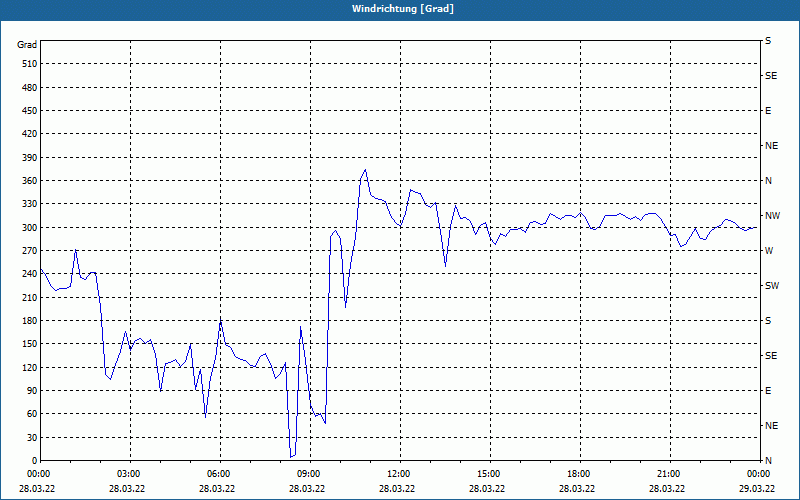Select the 60 left axis label
This screenshot has height=500, width=800.
tap(32, 414)
